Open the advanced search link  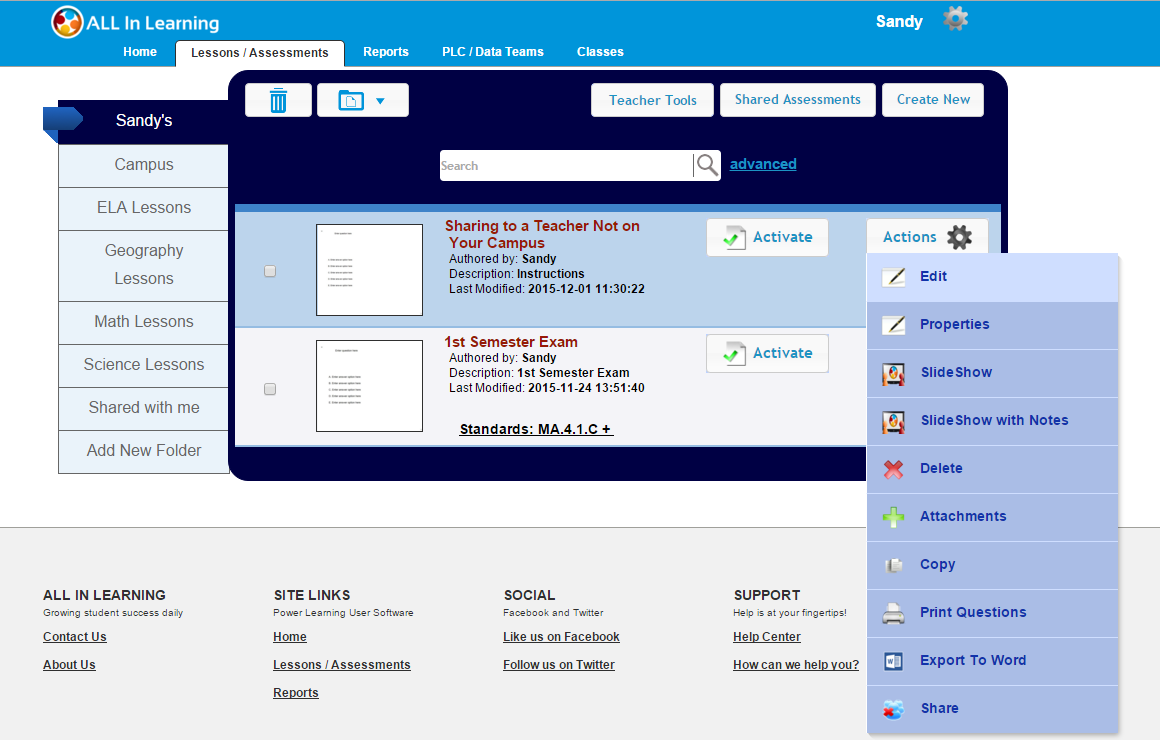point(763,164)
